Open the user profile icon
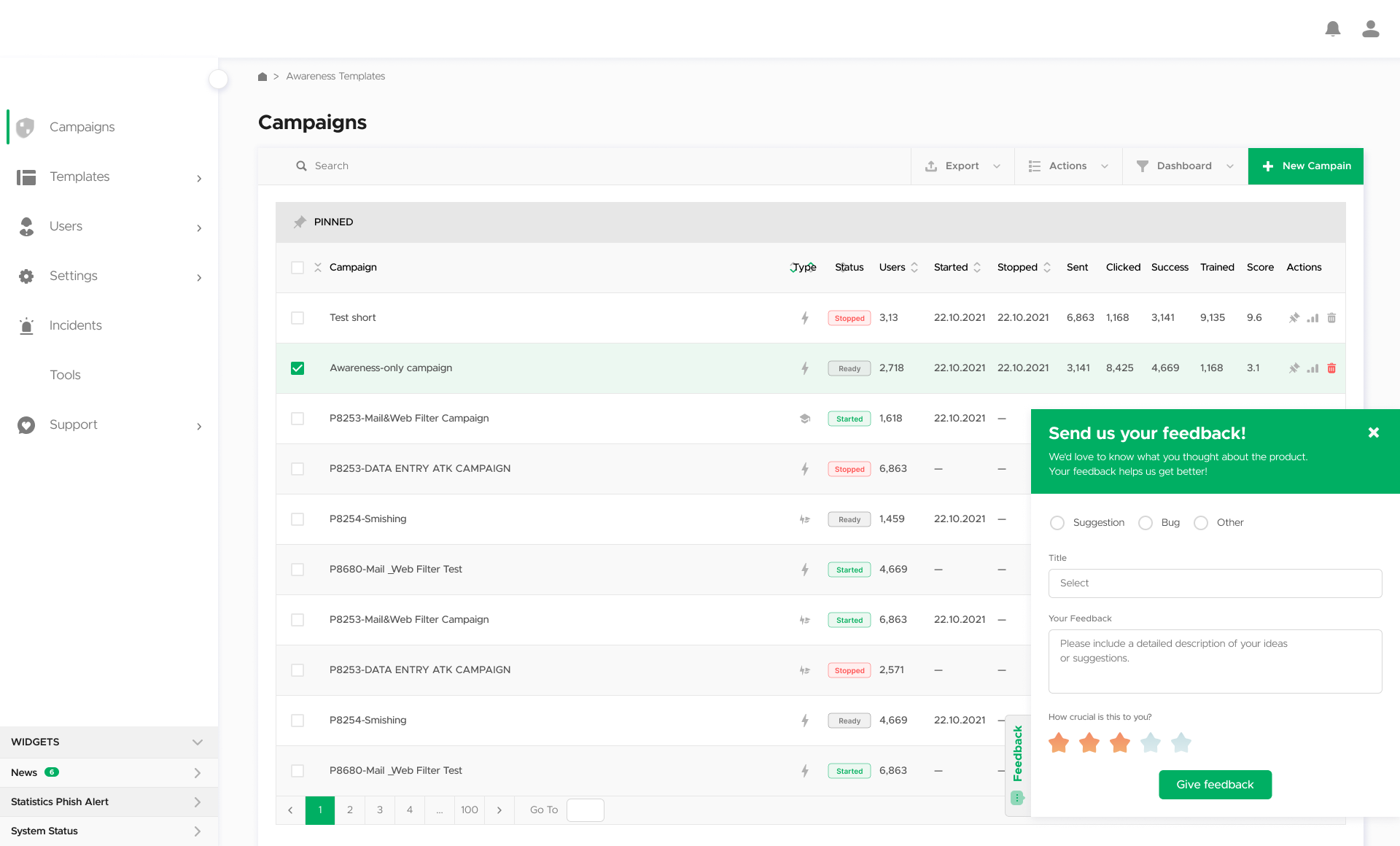The image size is (1400, 846). tap(1370, 29)
